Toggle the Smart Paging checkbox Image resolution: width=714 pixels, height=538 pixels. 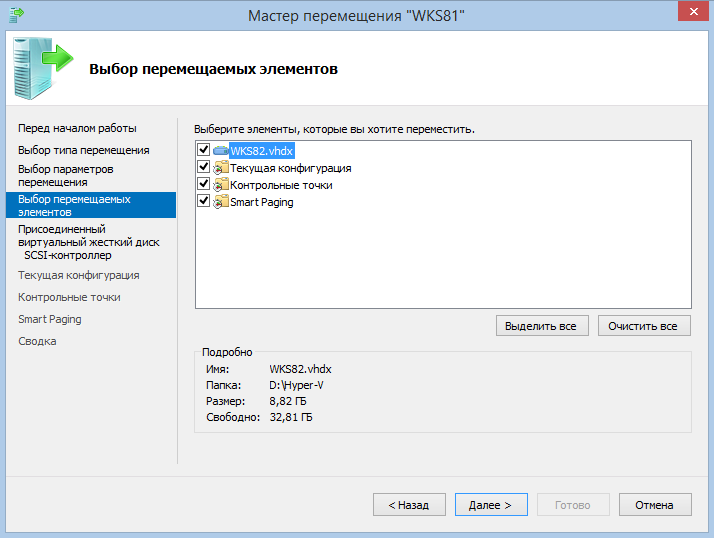(x=204, y=202)
